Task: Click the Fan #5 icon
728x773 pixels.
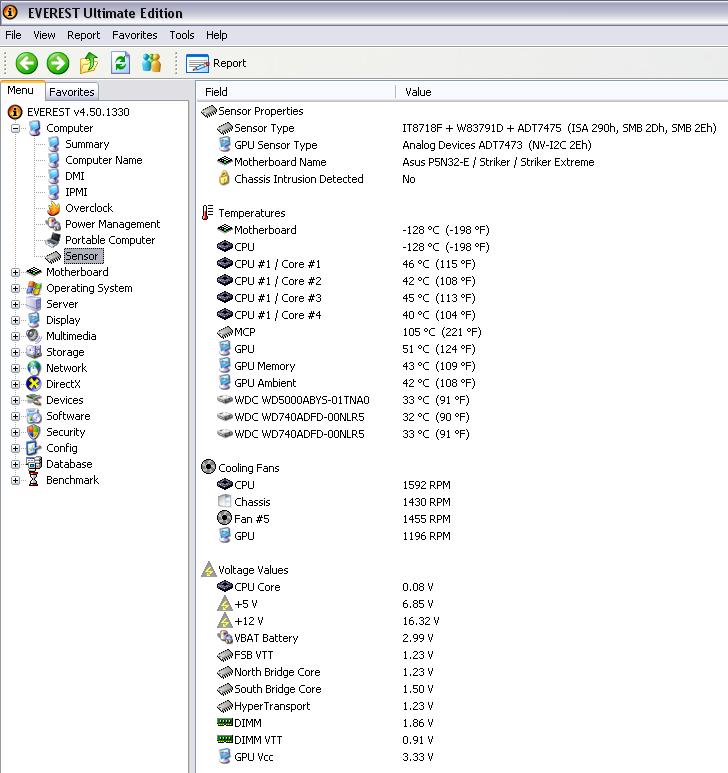Action: pyautogui.click(x=224, y=518)
